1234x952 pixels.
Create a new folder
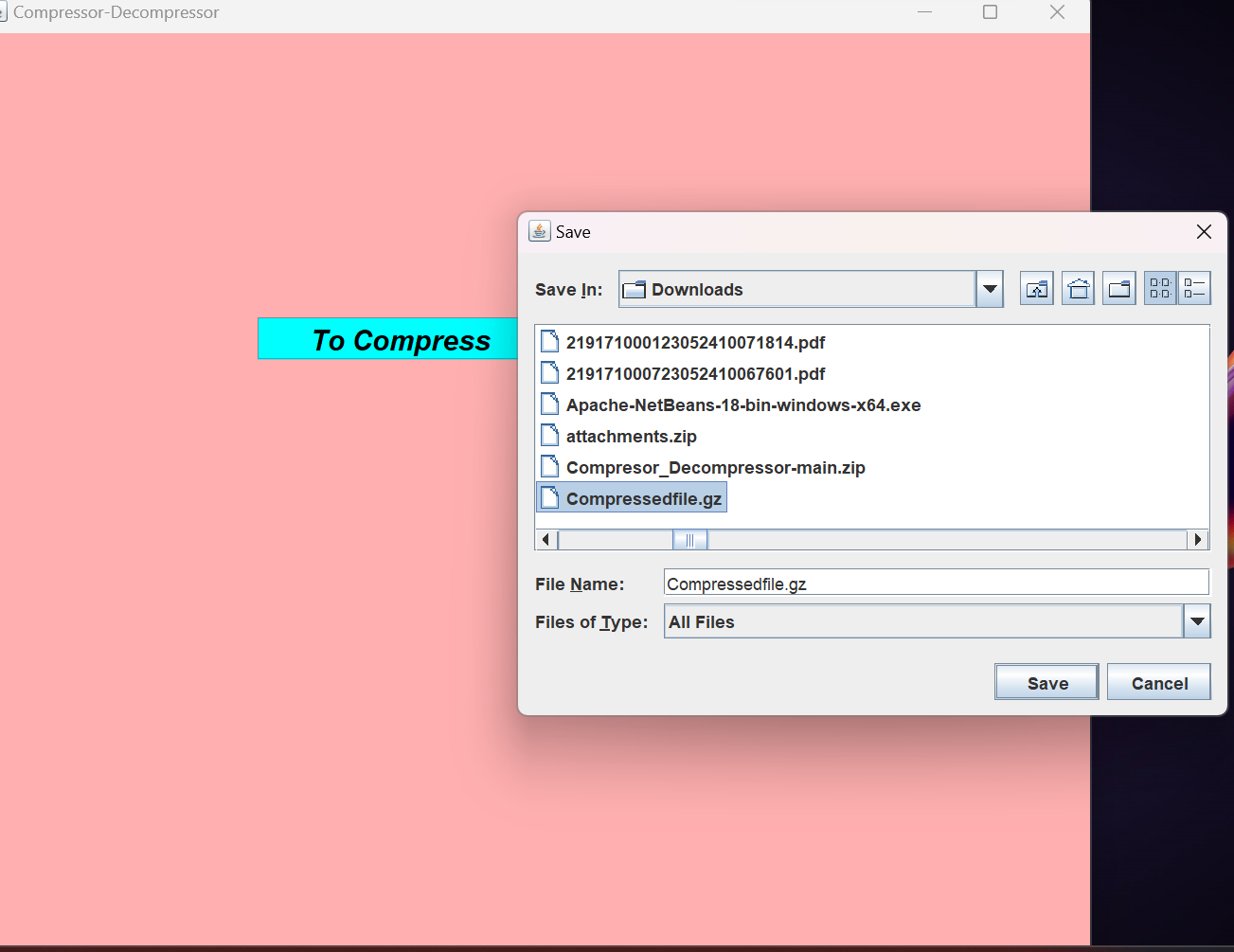pyautogui.click(x=1118, y=288)
